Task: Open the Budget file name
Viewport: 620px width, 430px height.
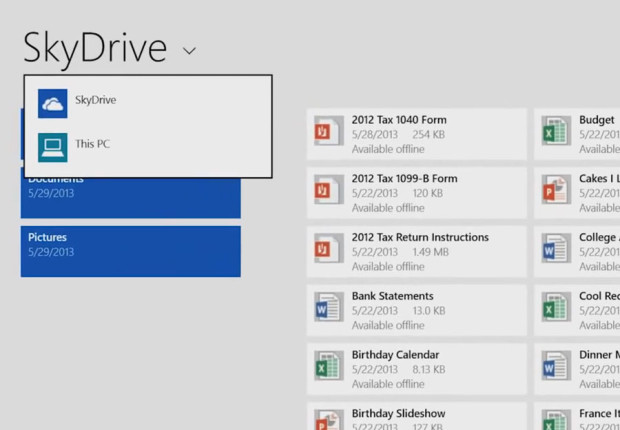Action: (x=597, y=120)
